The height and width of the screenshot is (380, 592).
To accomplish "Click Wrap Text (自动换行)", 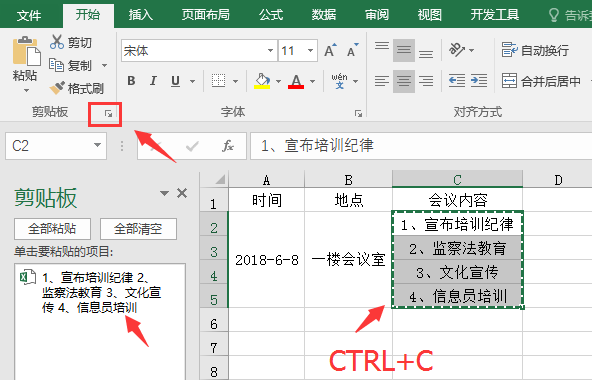I will tap(535, 50).
